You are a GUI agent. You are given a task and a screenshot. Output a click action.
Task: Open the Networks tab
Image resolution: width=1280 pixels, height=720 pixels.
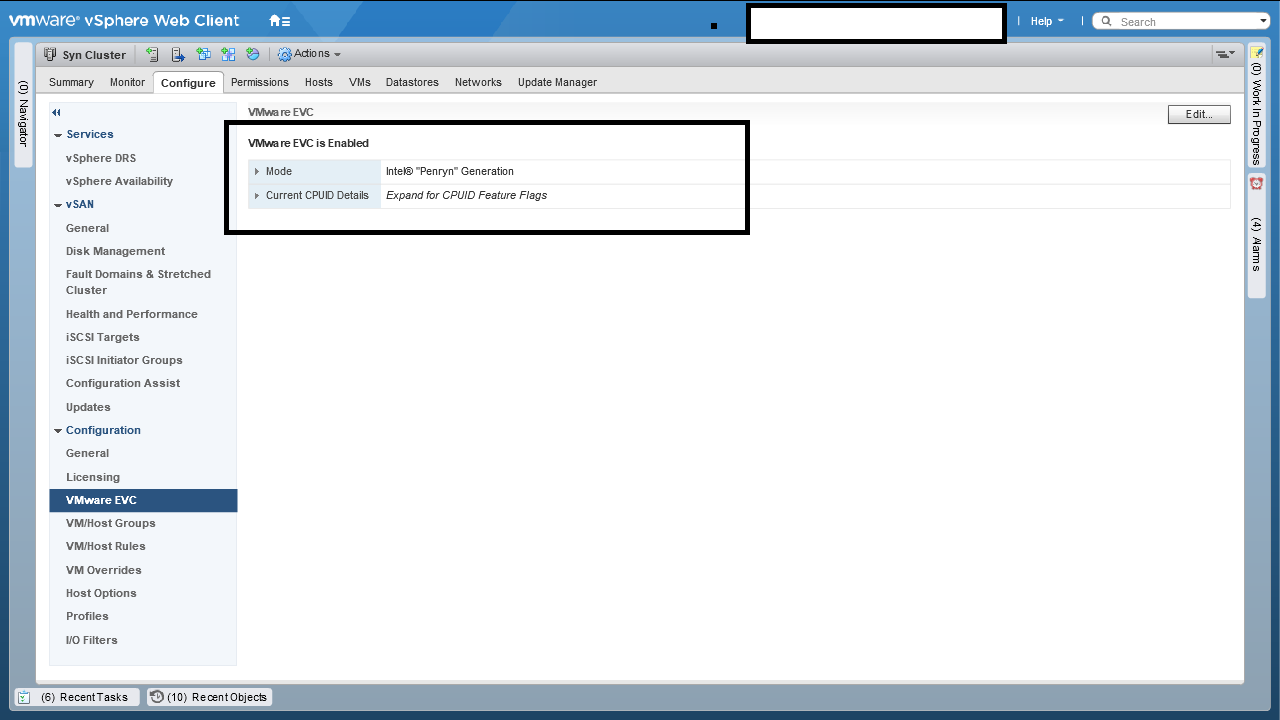(478, 82)
